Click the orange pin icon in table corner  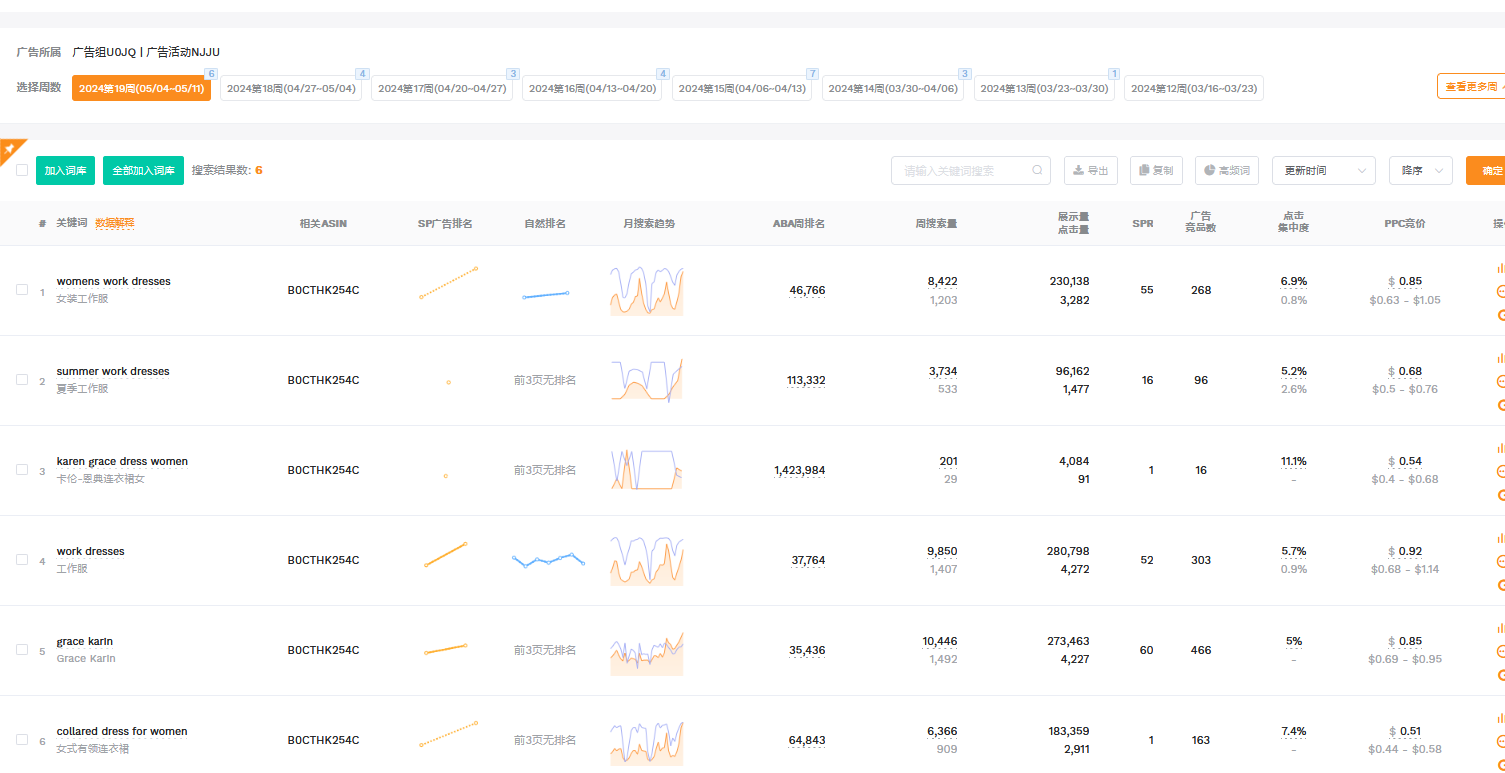(x=9, y=149)
